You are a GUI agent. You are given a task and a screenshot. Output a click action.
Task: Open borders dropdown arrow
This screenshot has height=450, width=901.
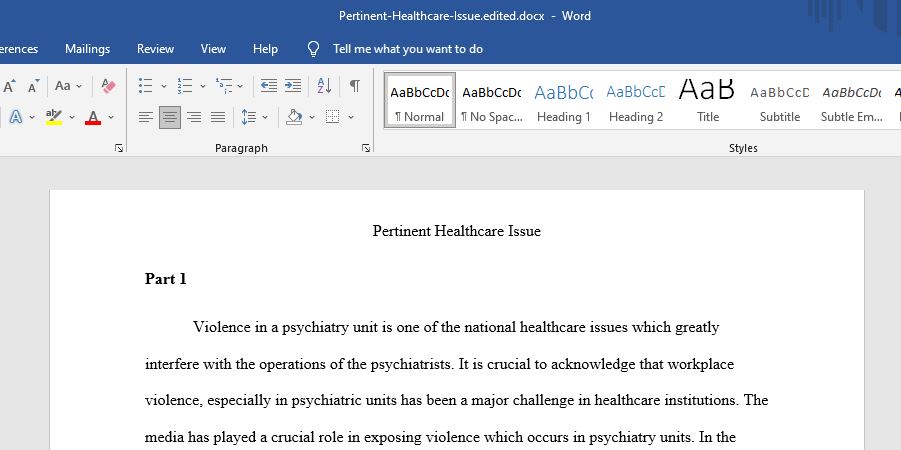(x=351, y=118)
